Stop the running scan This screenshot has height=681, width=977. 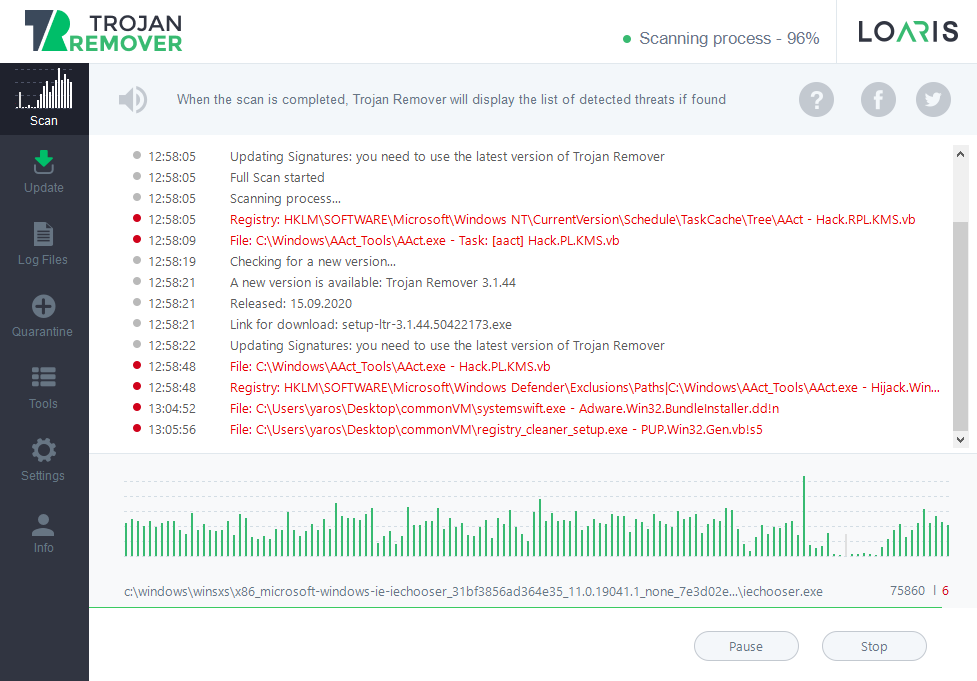tap(874, 646)
